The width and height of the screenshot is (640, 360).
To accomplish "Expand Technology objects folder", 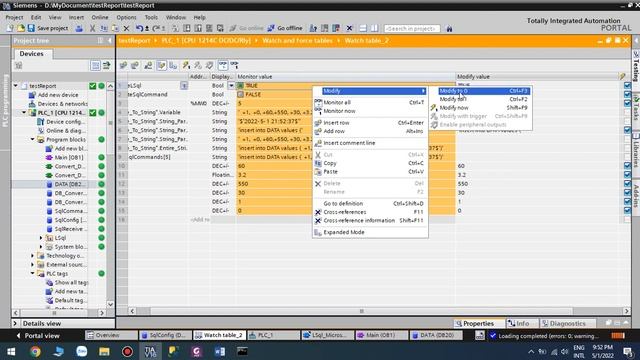I will [x=33, y=256].
